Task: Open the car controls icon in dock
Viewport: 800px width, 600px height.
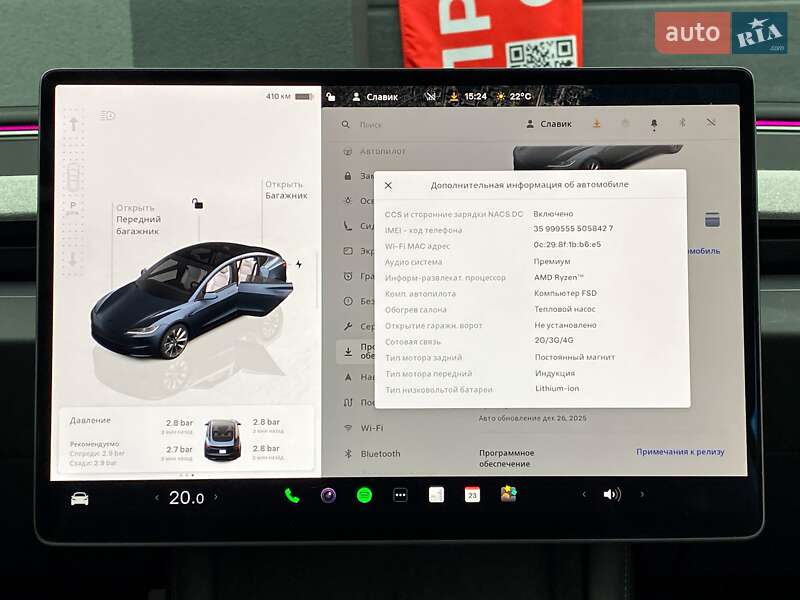Action: pyautogui.click(x=80, y=498)
